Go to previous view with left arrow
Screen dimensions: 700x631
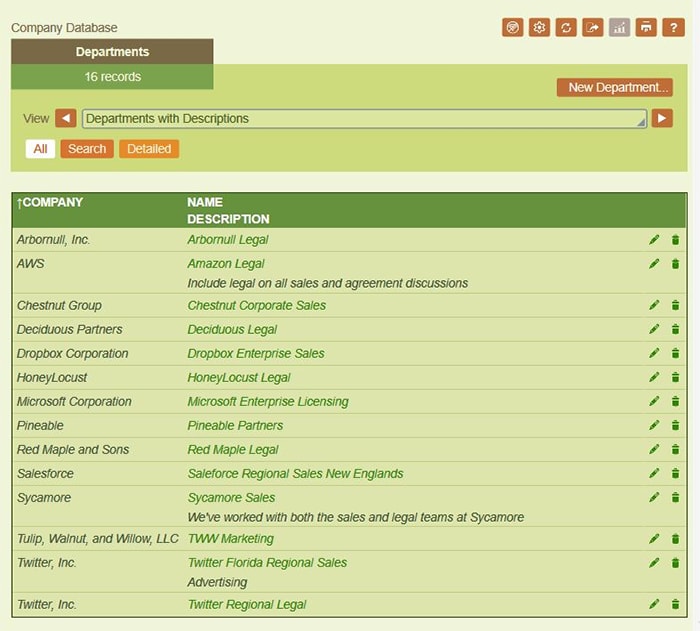pyautogui.click(x=66, y=119)
